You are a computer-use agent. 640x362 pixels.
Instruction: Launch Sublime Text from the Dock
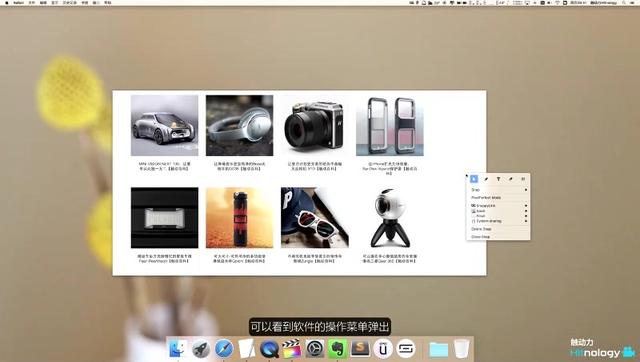click(360, 349)
